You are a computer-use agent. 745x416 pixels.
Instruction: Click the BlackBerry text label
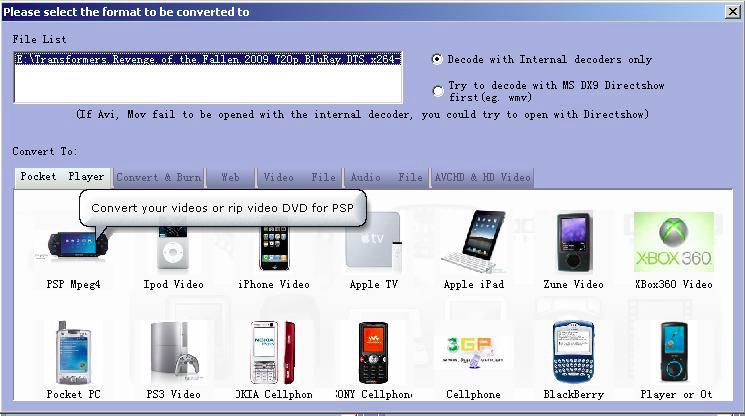click(573, 394)
